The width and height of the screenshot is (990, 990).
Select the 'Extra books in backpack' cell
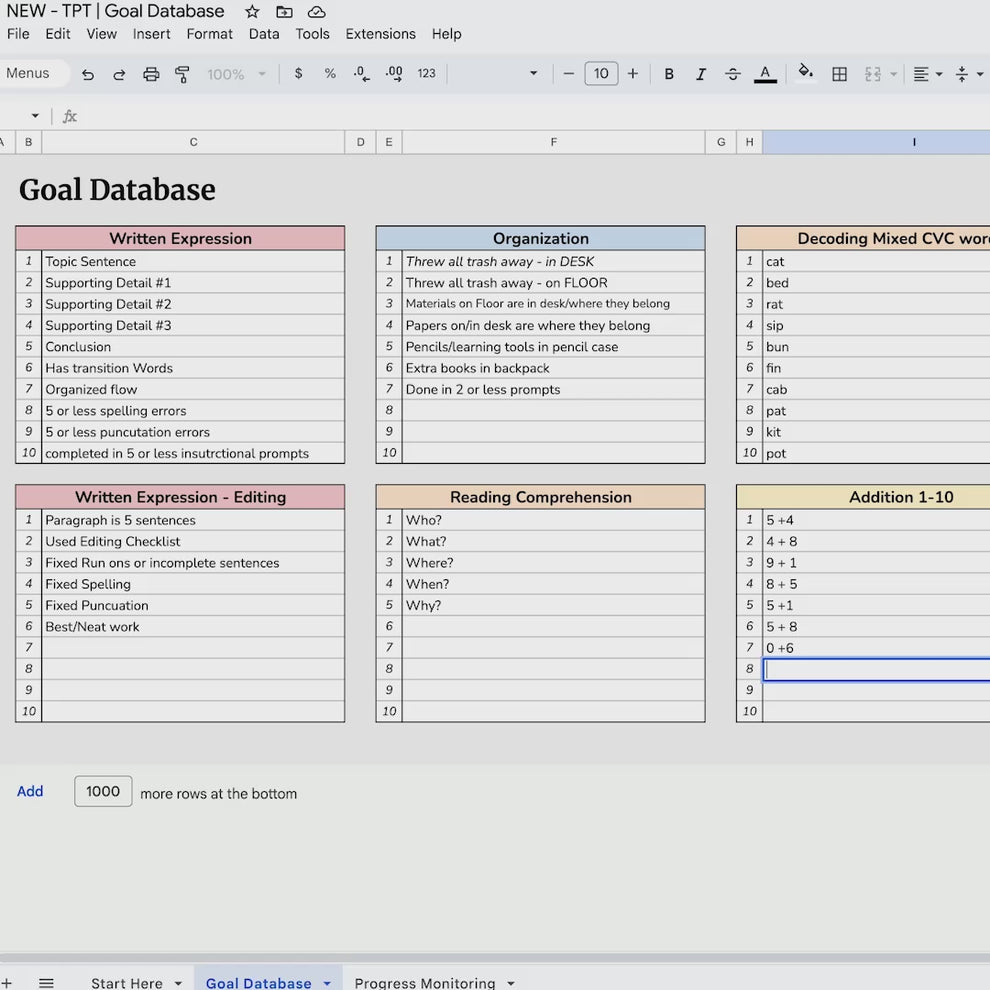click(553, 368)
